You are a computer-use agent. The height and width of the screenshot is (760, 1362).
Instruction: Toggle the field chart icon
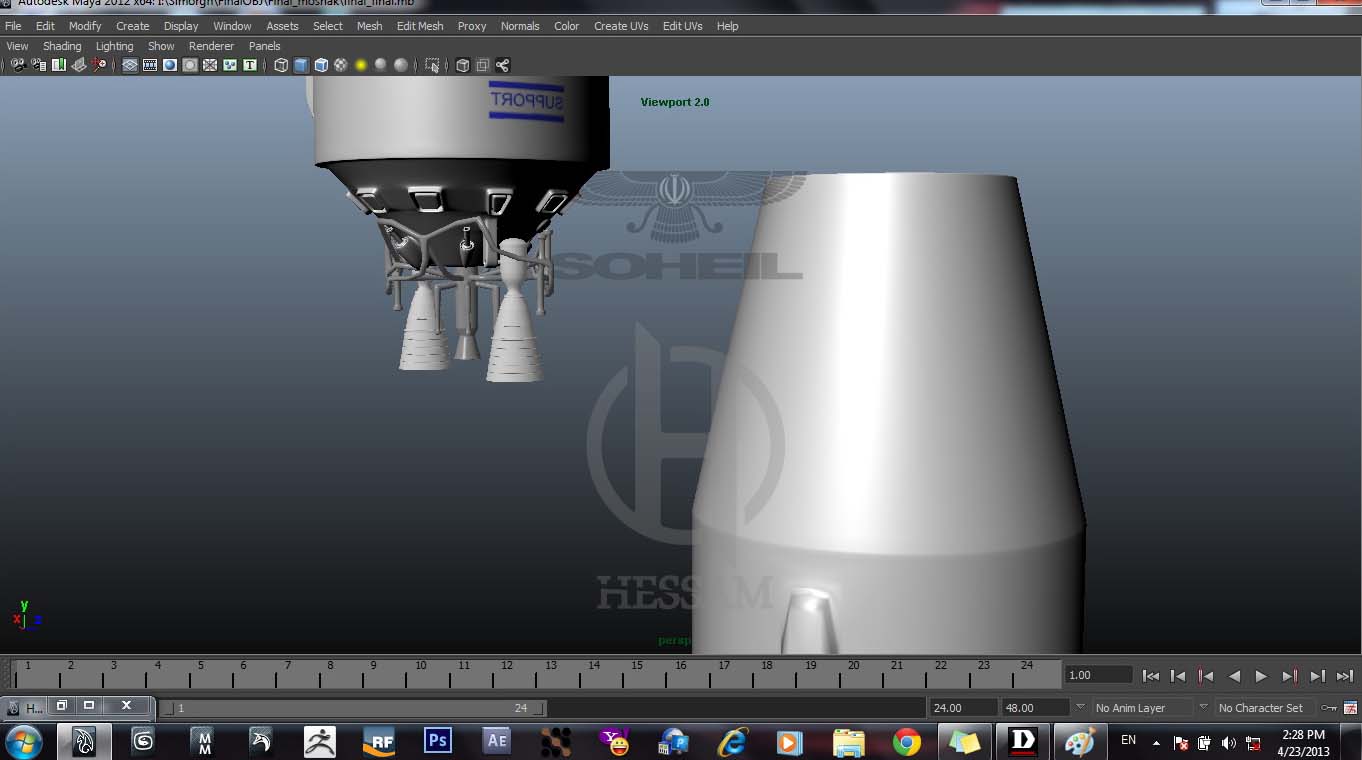(x=210, y=65)
